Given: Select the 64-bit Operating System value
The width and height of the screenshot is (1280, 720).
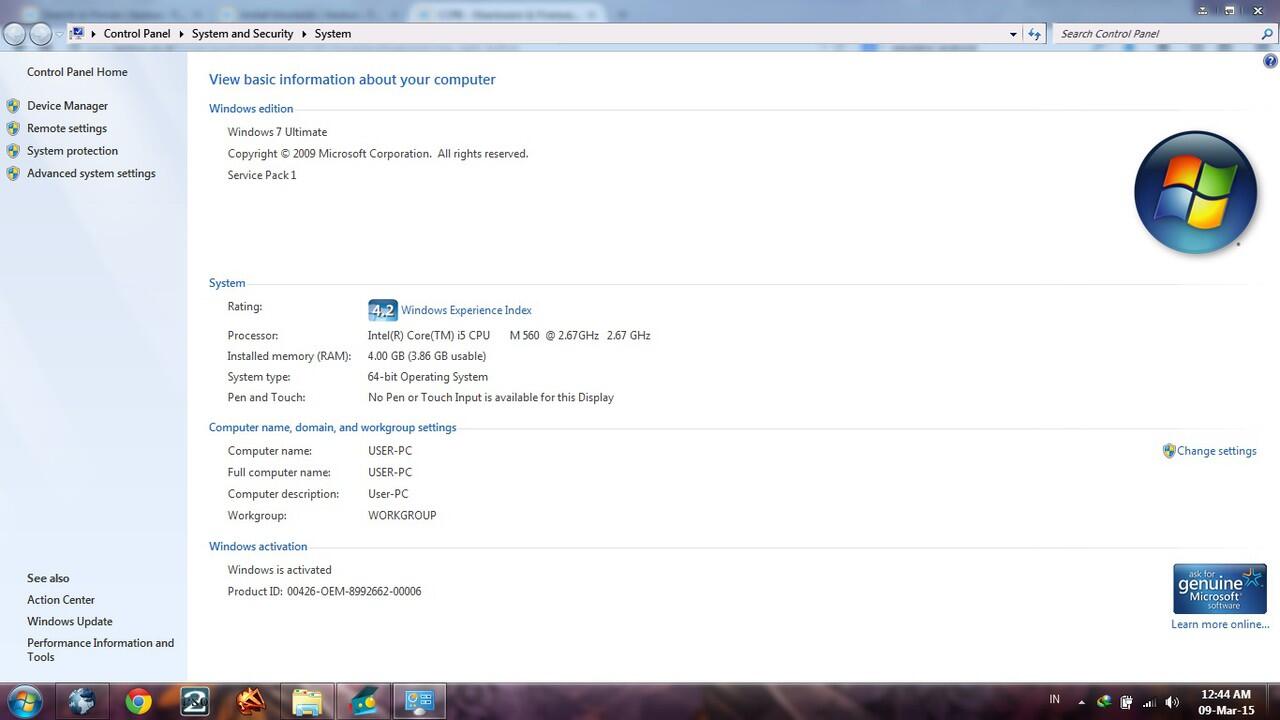Looking at the screenshot, I should tap(428, 377).
